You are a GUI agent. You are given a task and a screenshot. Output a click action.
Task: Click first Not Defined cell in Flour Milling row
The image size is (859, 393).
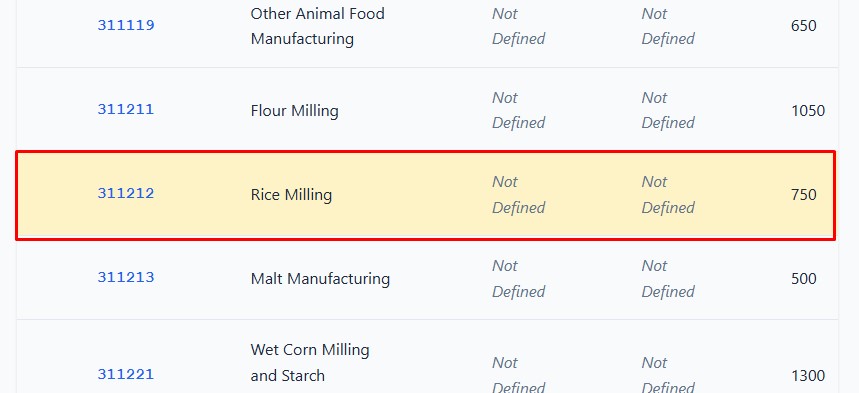[518, 110]
